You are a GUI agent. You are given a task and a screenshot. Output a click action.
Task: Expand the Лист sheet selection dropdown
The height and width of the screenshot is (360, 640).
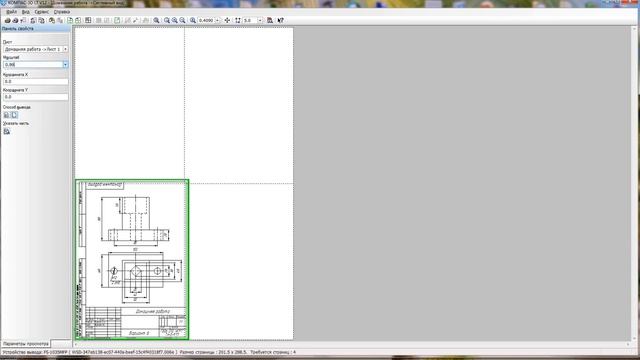(x=65, y=49)
